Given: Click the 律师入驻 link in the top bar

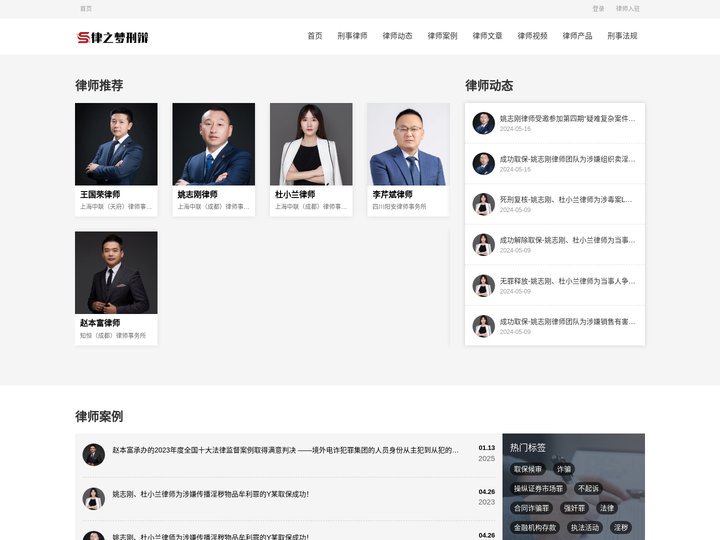Looking at the screenshot, I should click(628, 9).
